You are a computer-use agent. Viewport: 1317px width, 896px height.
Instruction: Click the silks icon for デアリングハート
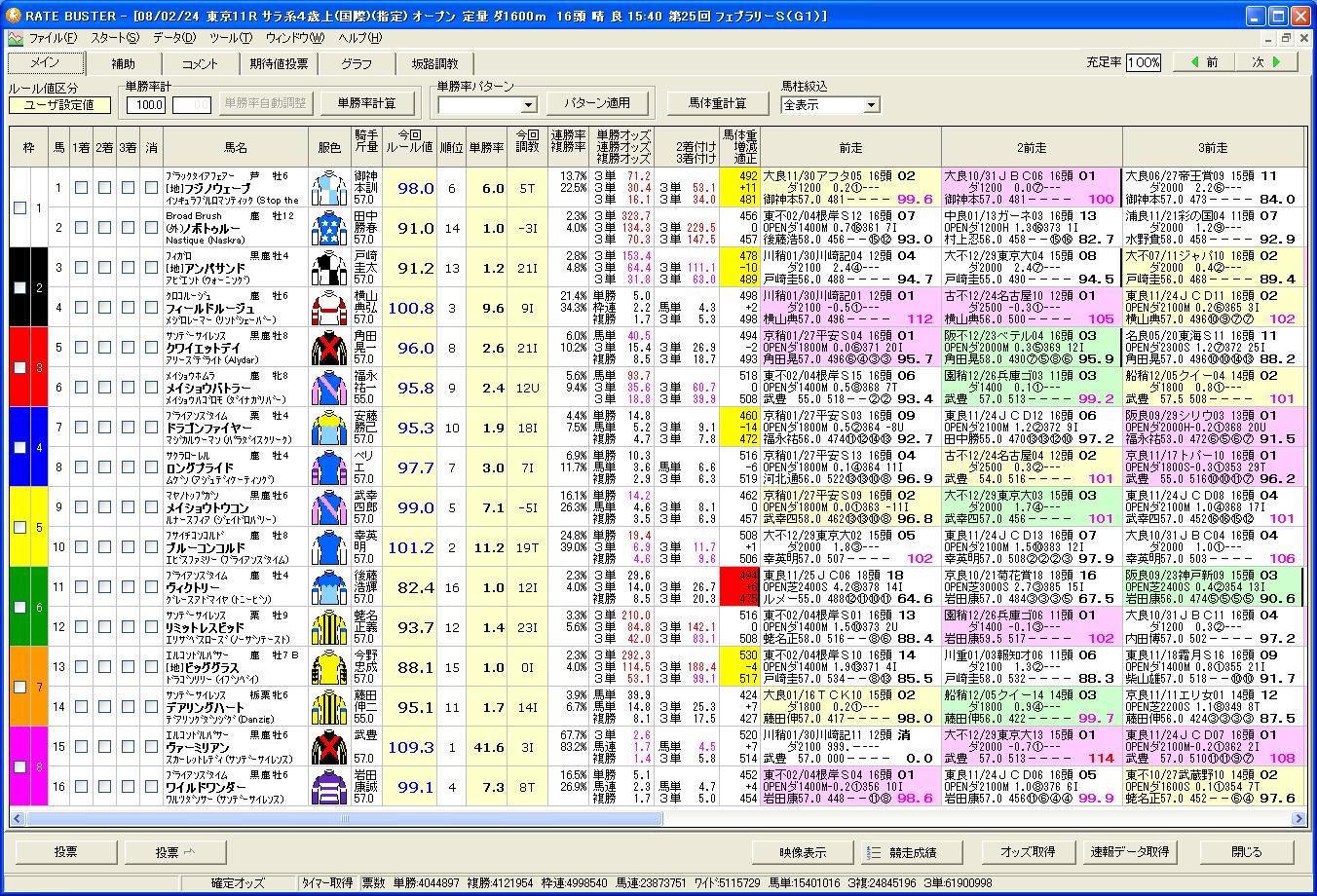tap(328, 707)
